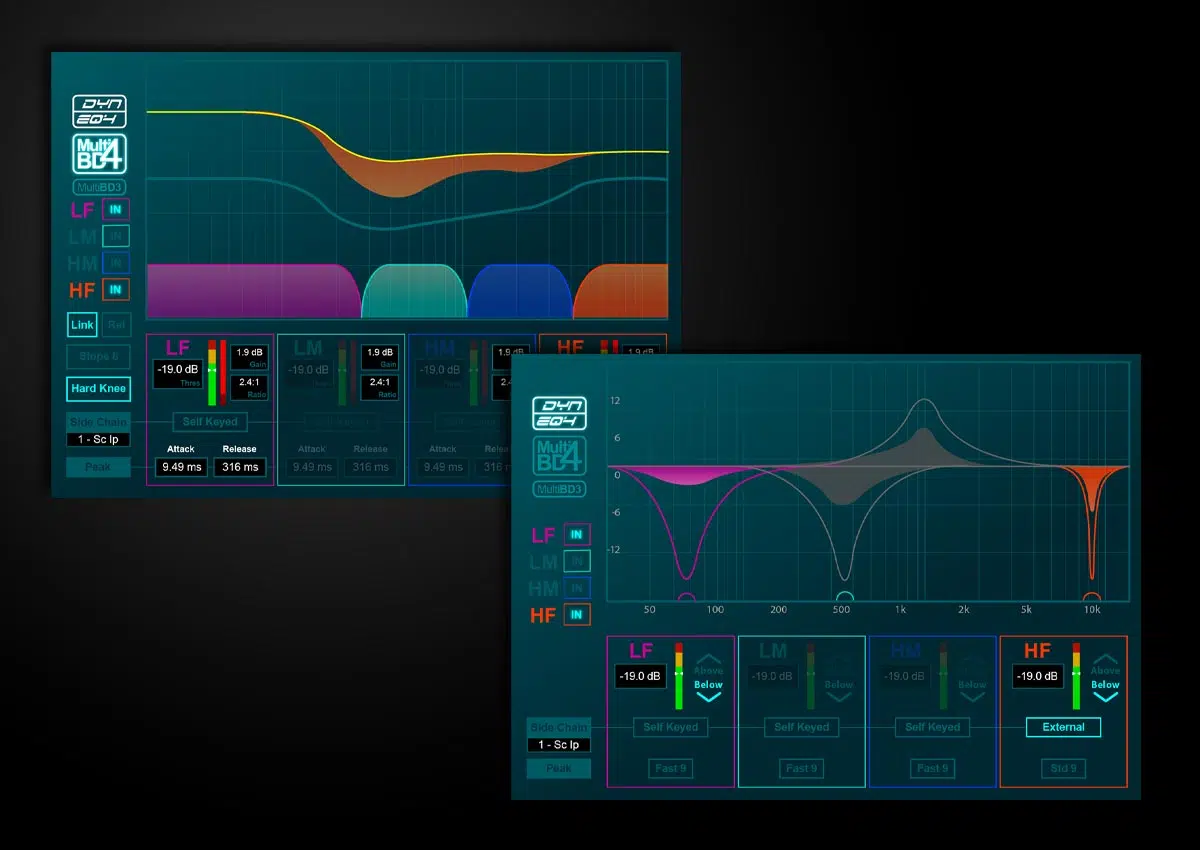1200x850 pixels.
Task: Open the Std 9 selector in the HF band
Action: click(x=1063, y=768)
